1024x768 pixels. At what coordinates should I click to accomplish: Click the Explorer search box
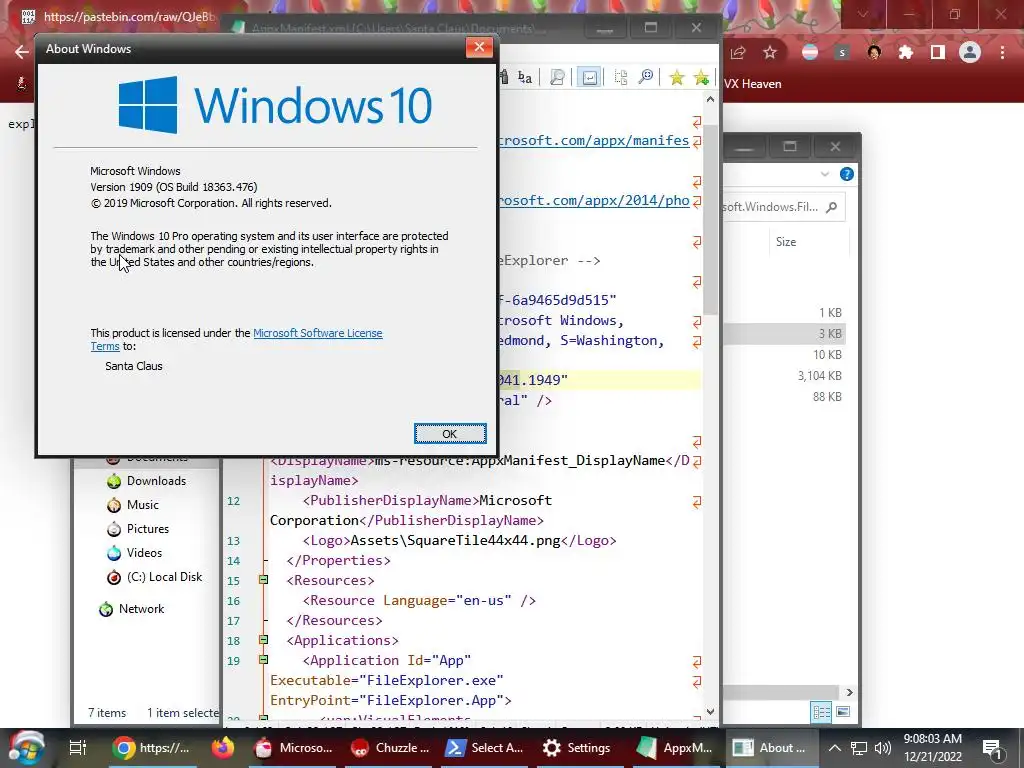[782, 207]
